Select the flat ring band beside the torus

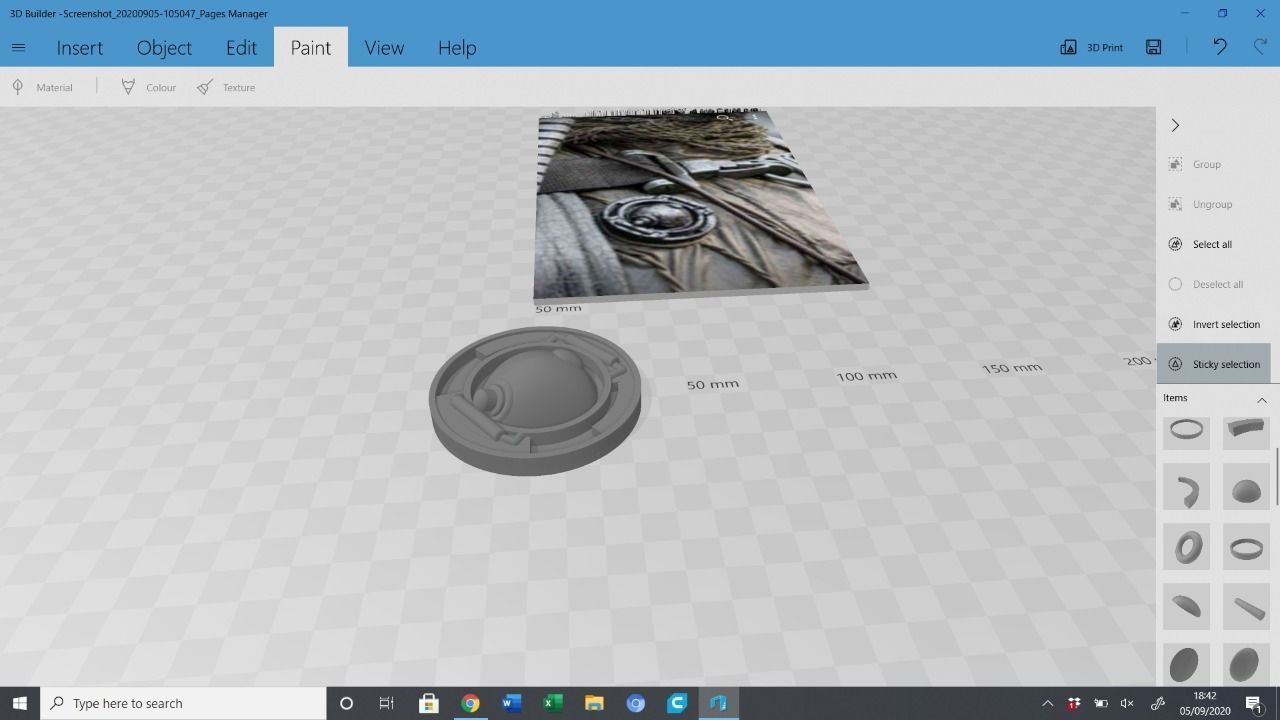tap(1246, 547)
